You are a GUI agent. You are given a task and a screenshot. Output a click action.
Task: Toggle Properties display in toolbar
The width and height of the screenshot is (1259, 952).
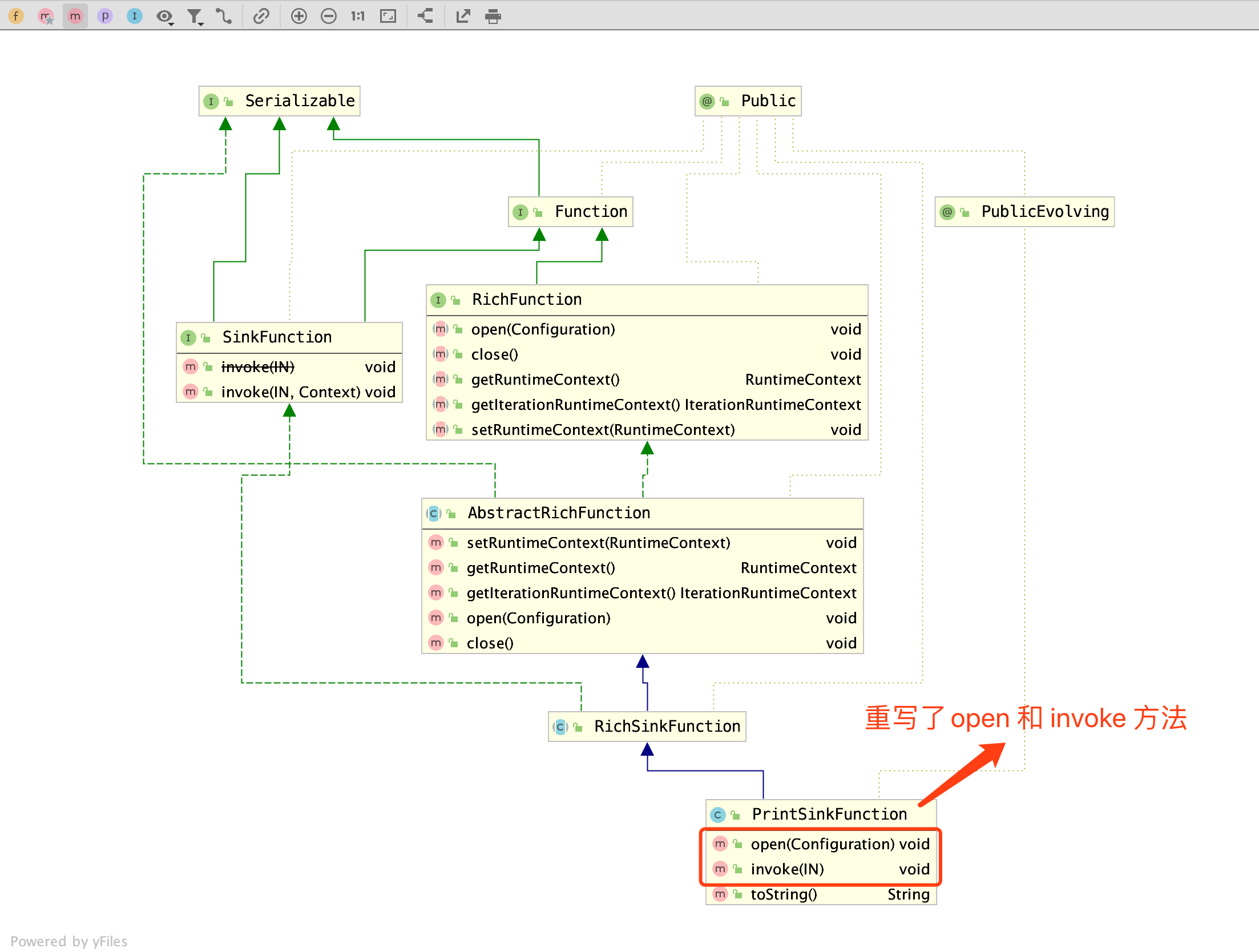[105, 16]
